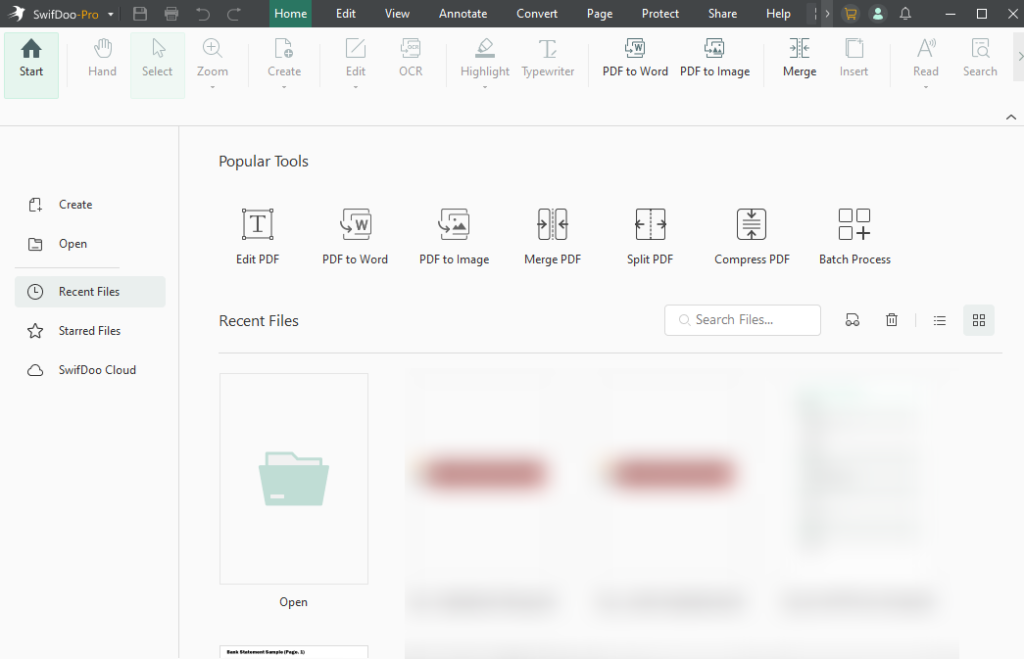
Task: Click PDF to Word in the ribbon
Action: (635, 59)
